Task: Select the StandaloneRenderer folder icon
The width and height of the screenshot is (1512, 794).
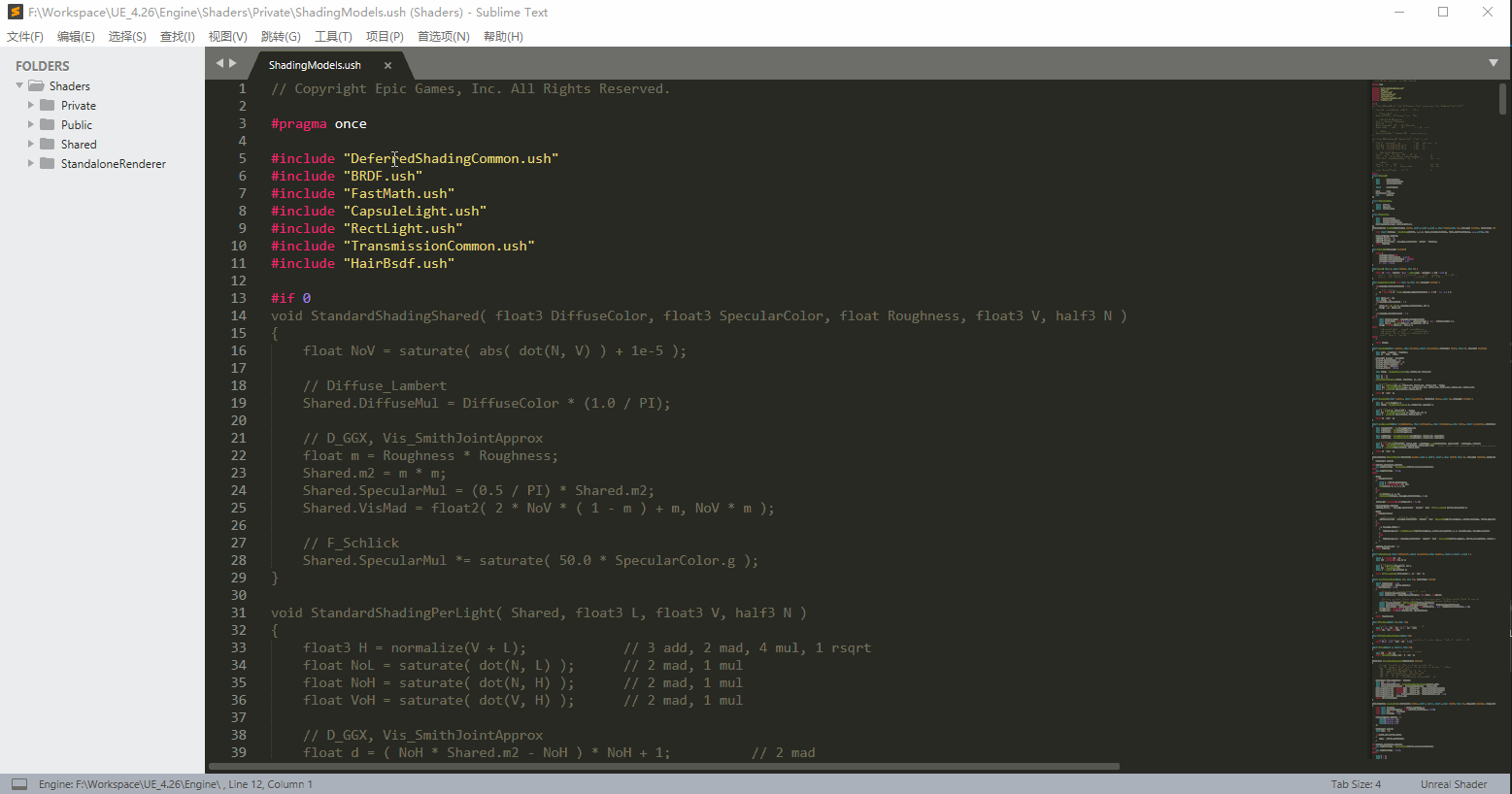Action: click(47, 163)
